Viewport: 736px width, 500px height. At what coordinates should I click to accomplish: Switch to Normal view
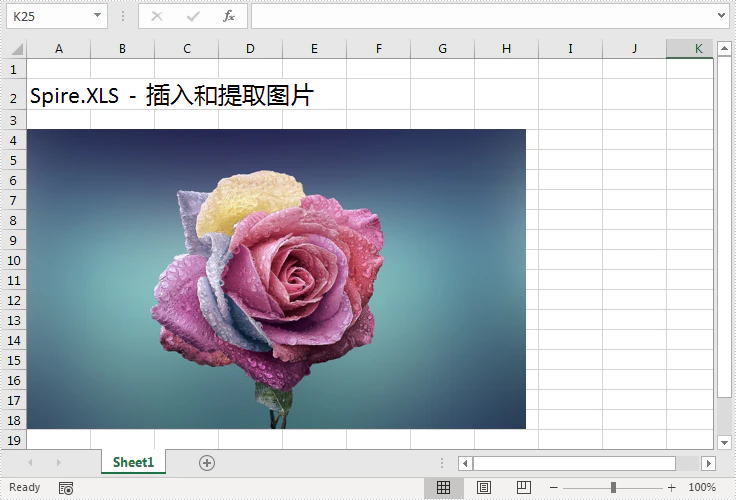pyautogui.click(x=444, y=488)
